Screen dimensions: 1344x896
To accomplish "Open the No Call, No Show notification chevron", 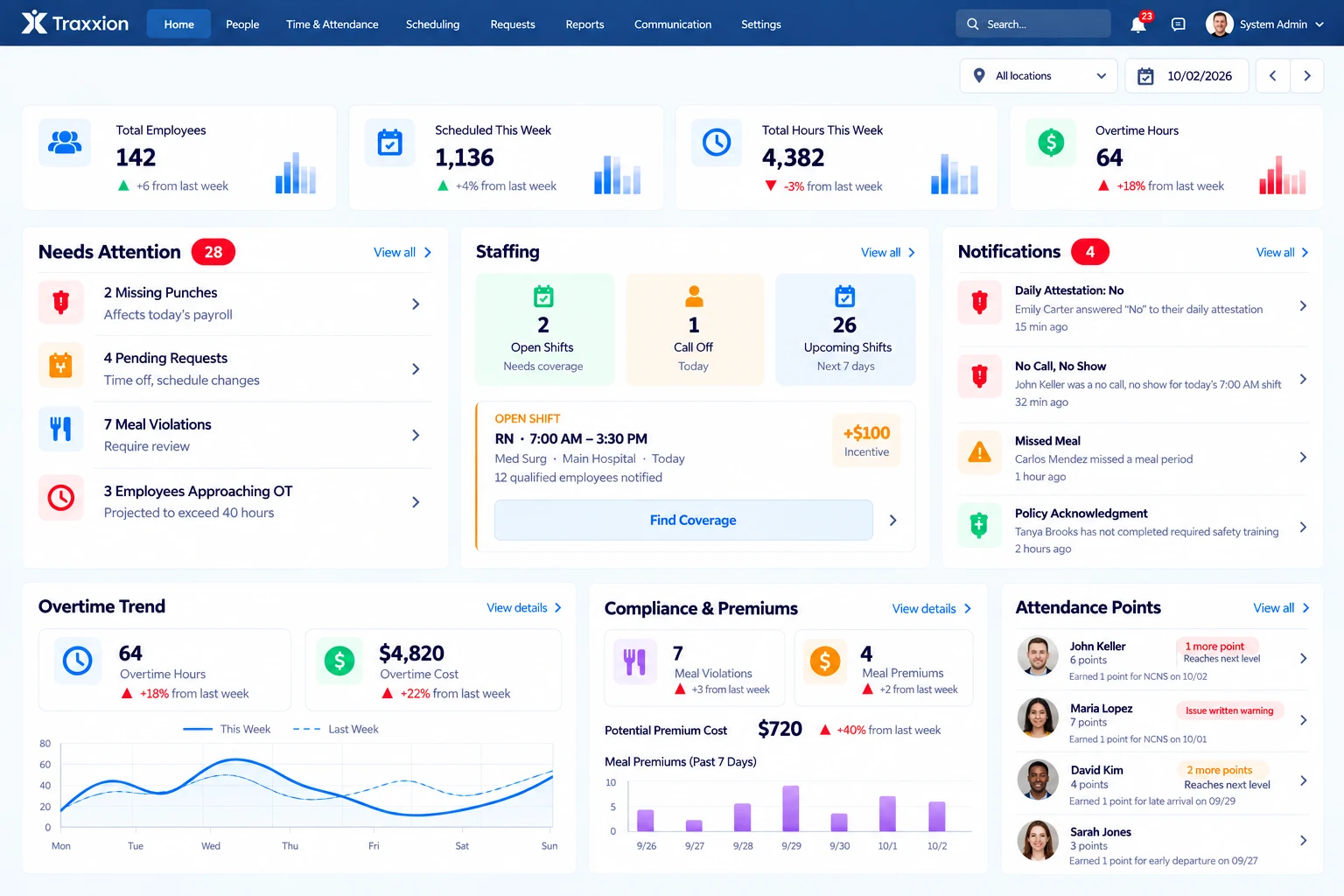I will [x=1303, y=379].
